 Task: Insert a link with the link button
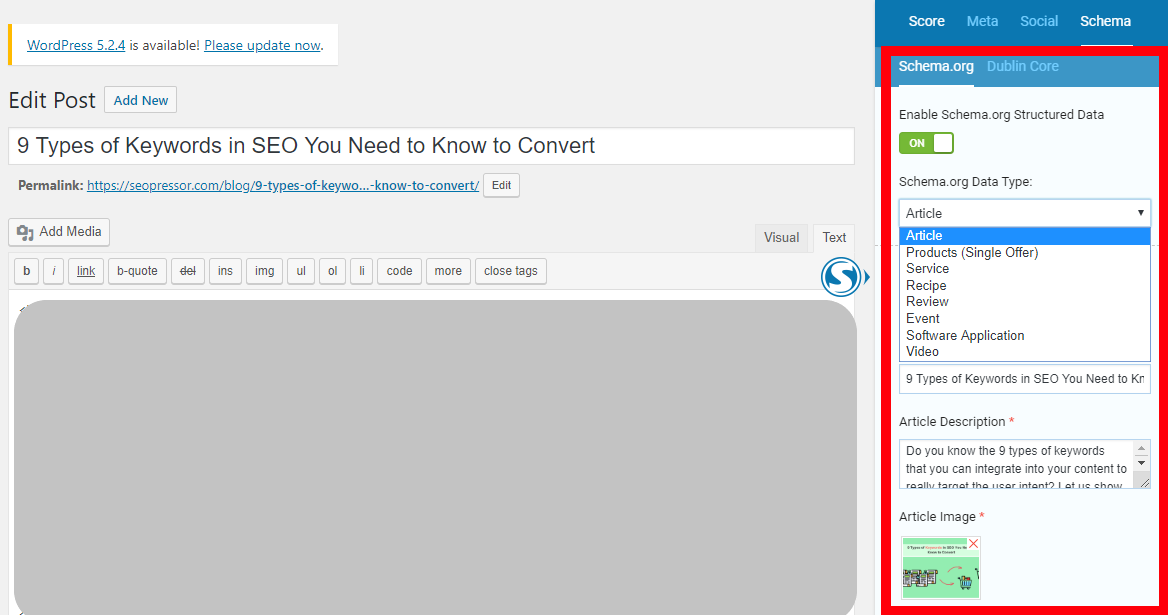(x=86, y=271)
